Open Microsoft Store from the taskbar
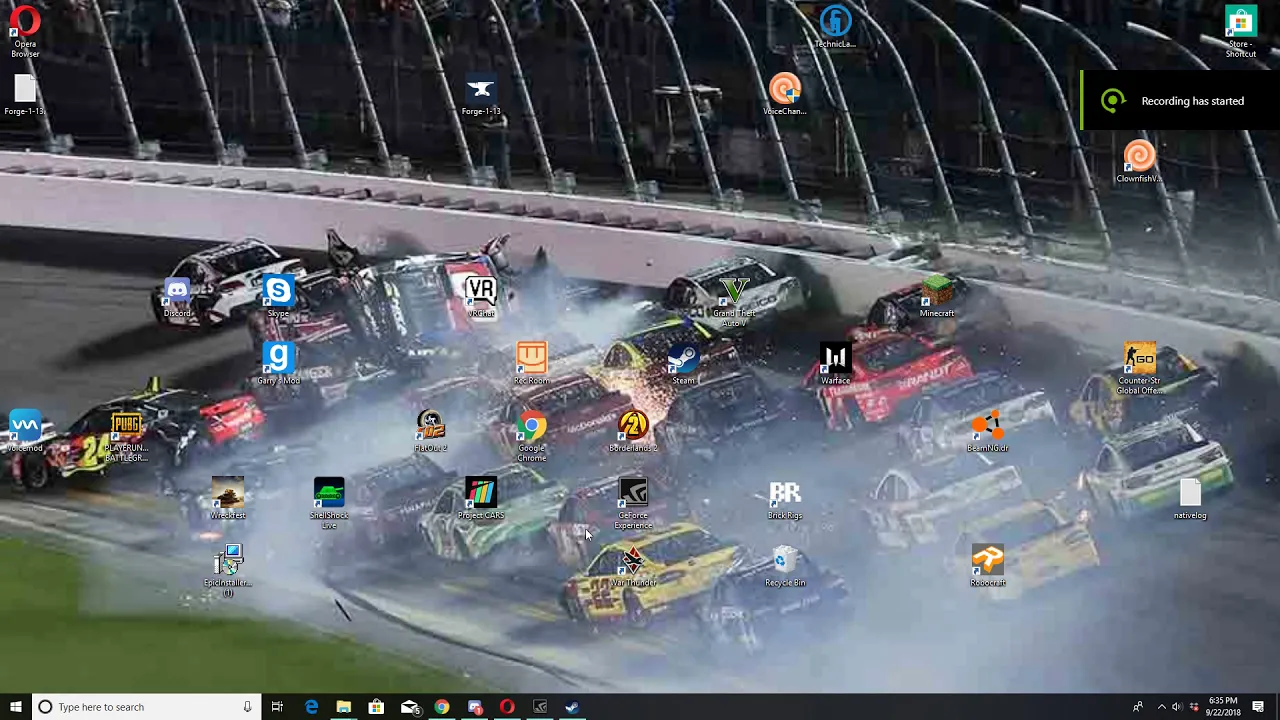 tap(376, 707)
